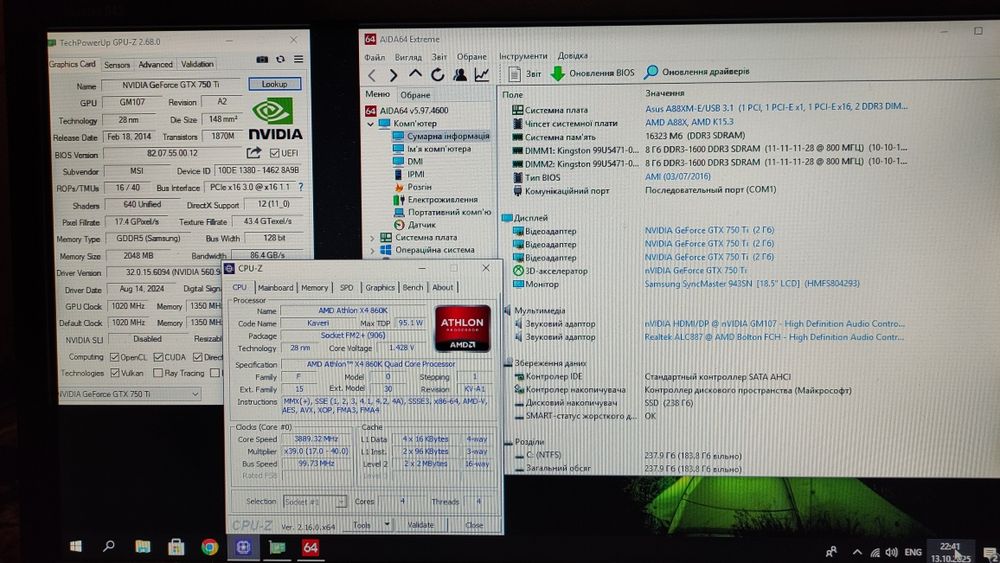Image resolution: width=1000 pixels, height=563 pixels.
Task: Open Samsung SyncMaster 943SN monitor link
Action: click(x=752, y=284)
